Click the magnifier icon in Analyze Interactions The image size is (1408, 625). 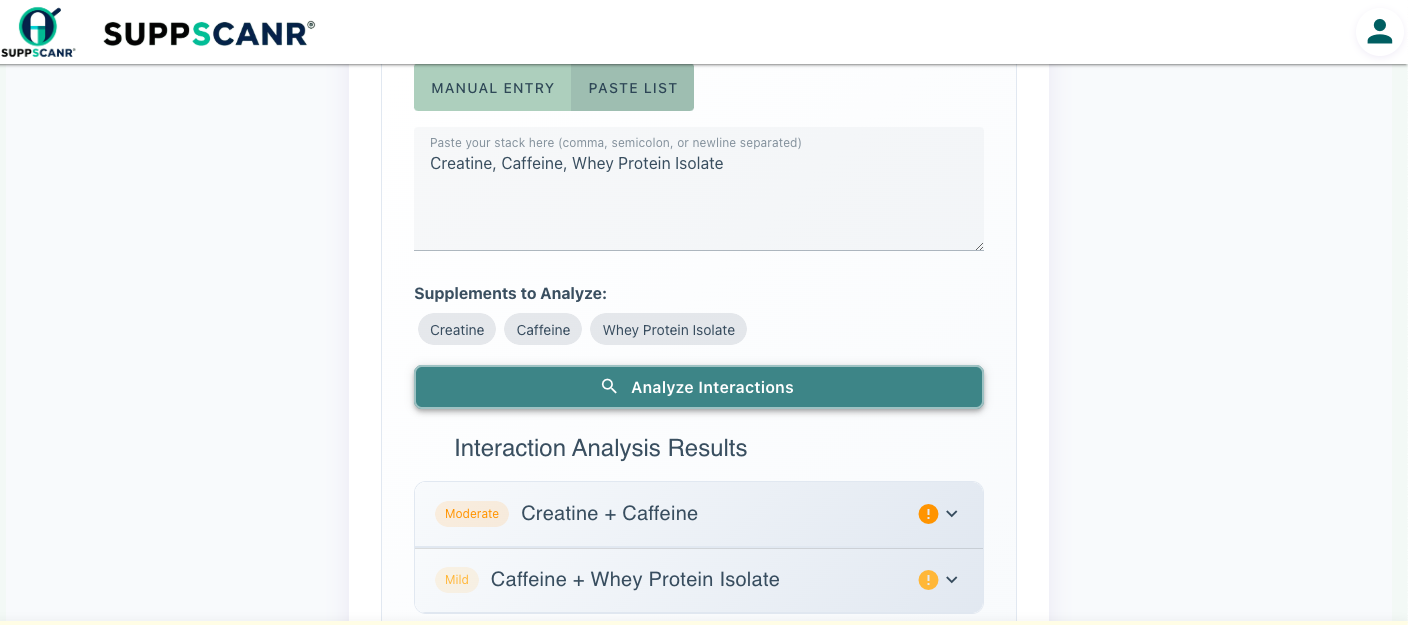609,386
